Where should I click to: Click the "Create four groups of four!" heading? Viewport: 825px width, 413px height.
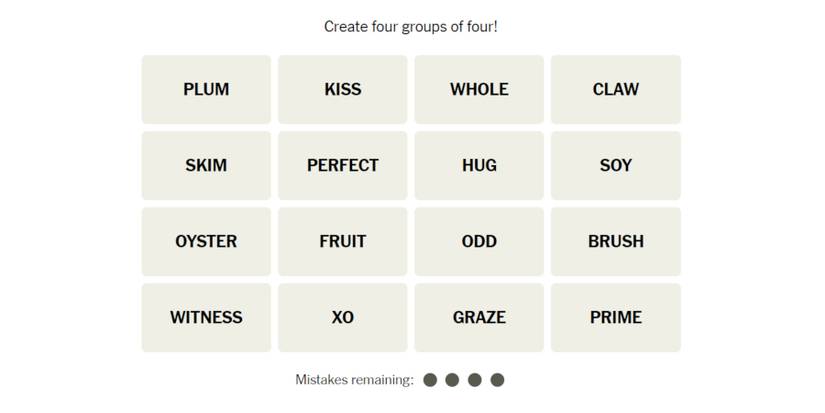tap(411, 26)
